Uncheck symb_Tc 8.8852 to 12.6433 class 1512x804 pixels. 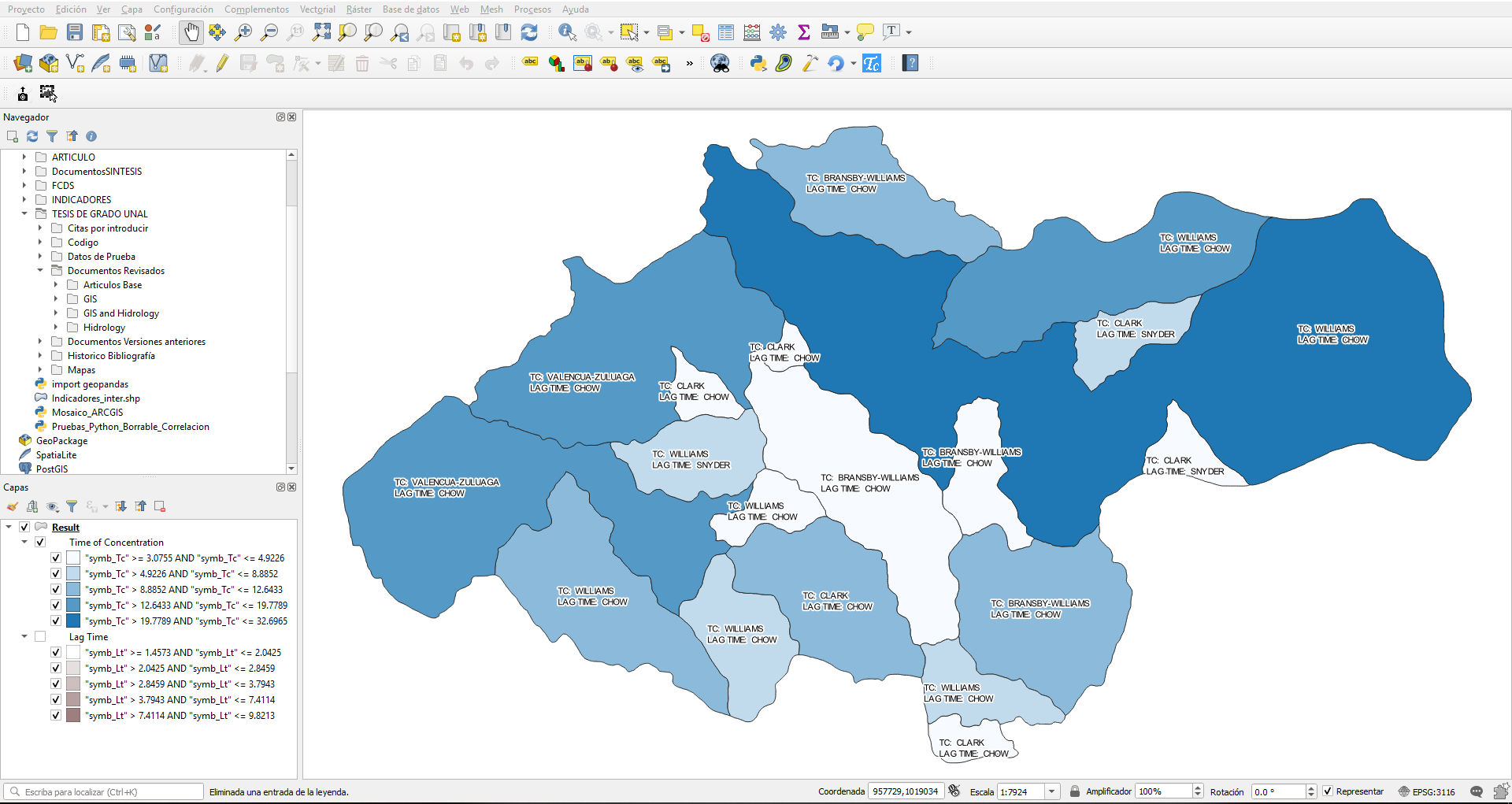56,589
